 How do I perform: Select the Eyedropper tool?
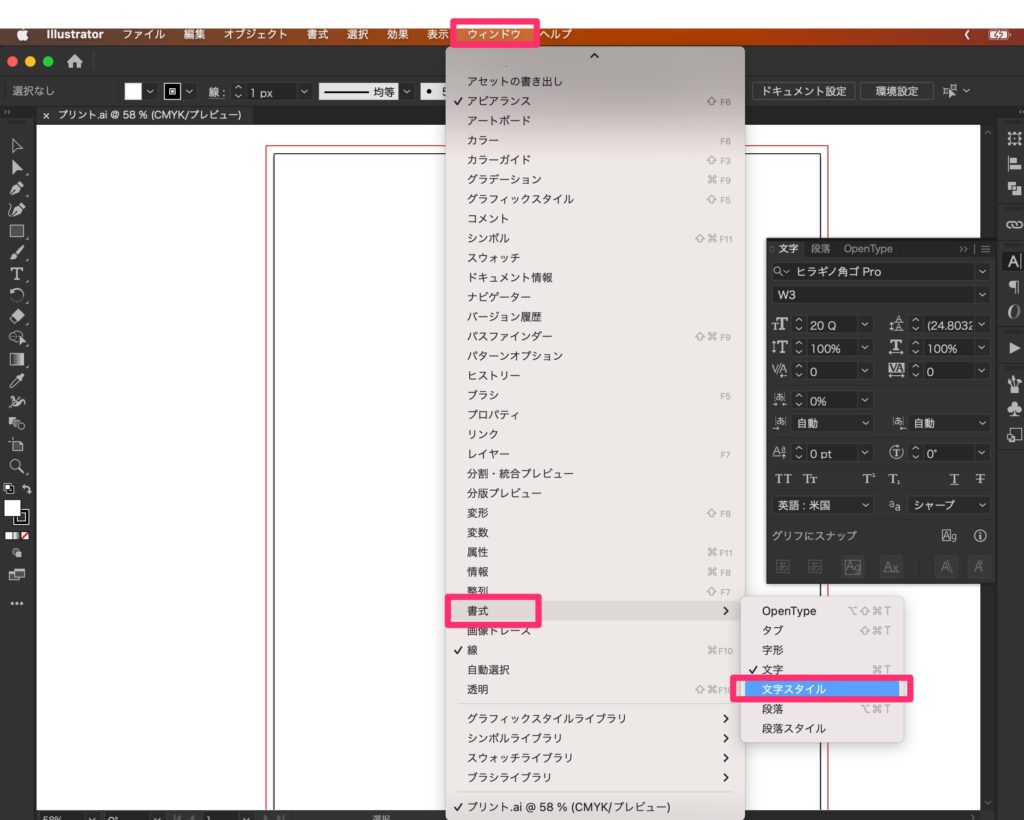[17, 381]
